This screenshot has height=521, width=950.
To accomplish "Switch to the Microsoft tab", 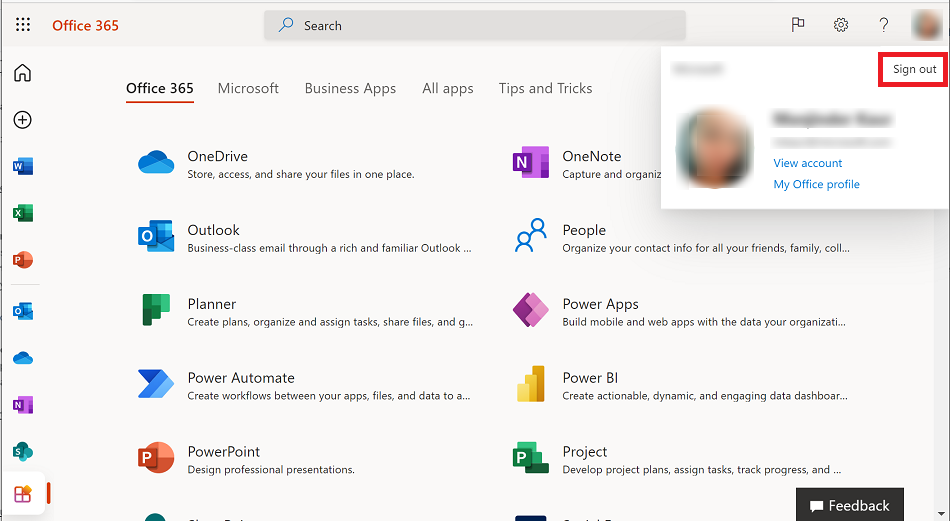I will (x=248, y=88).
